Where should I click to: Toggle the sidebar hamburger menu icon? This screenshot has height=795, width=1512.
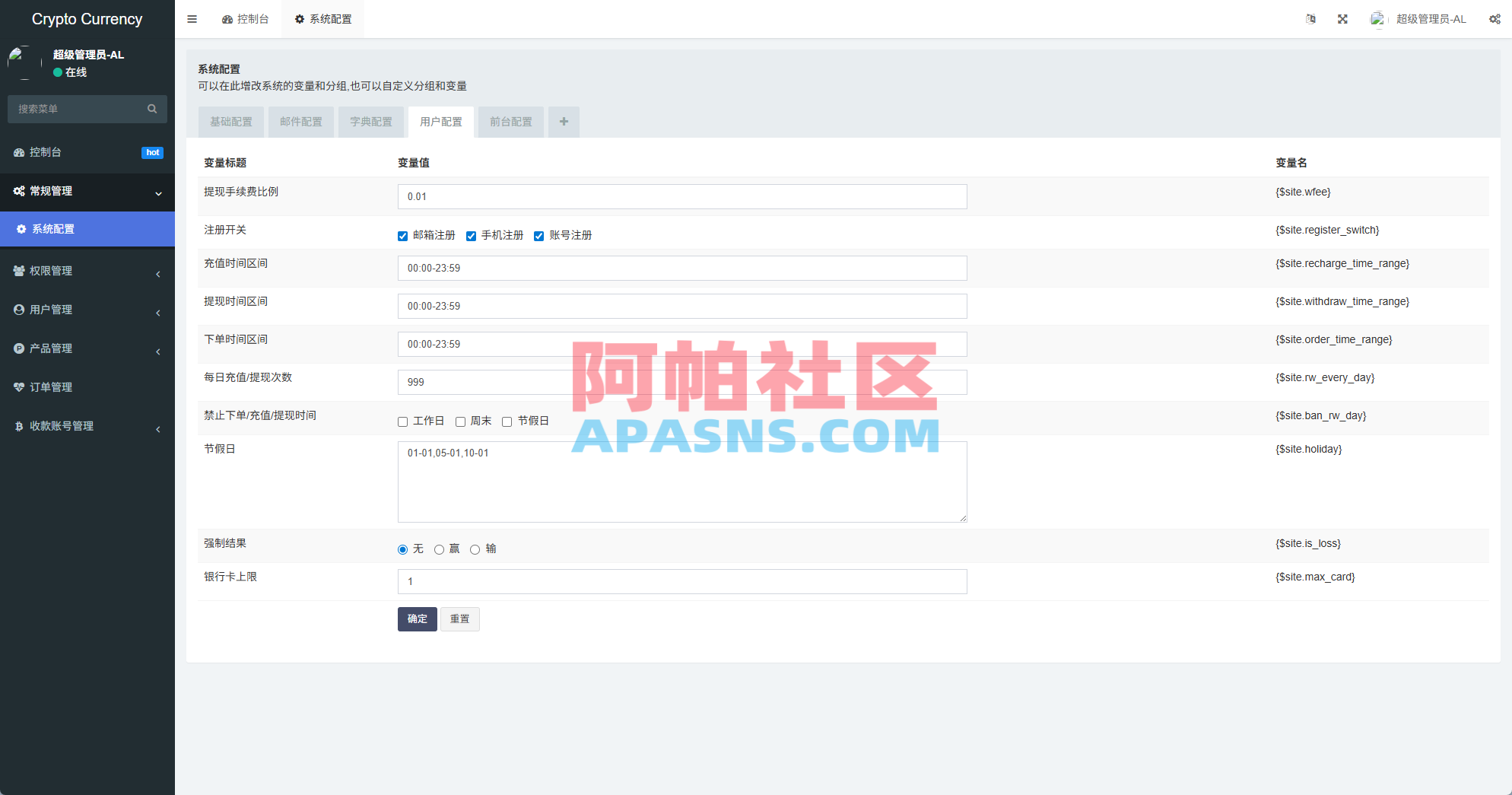coord(192,19)
